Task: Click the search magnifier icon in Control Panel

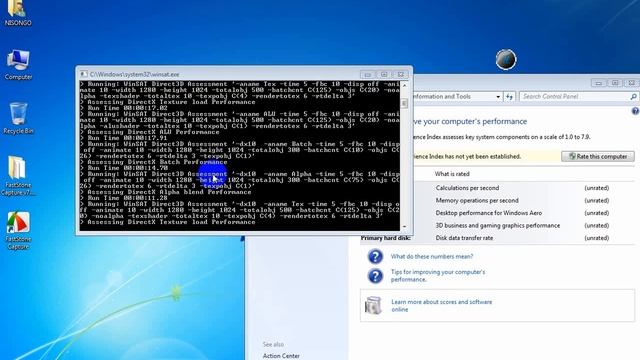Action: coord(633,97)
